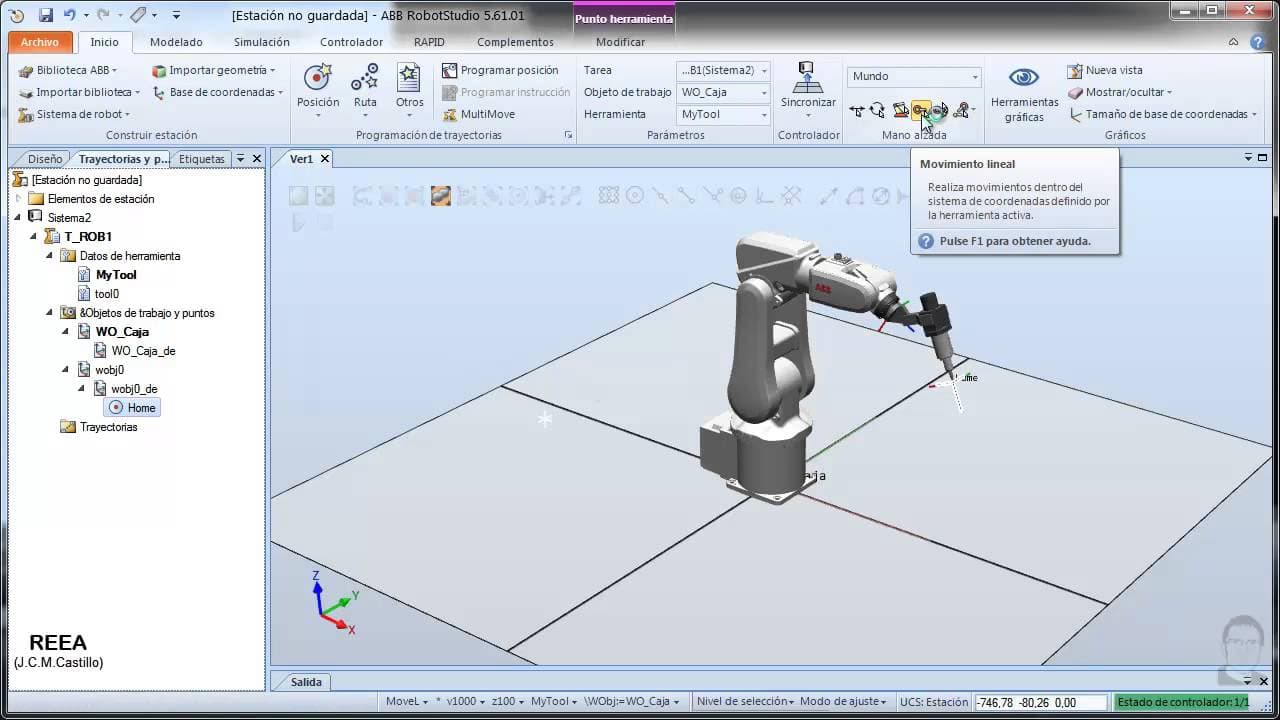The width and height of the screenshot is (1280, 720).
Task: Switch to the Controlador tab
Action: tap(351, 42)
